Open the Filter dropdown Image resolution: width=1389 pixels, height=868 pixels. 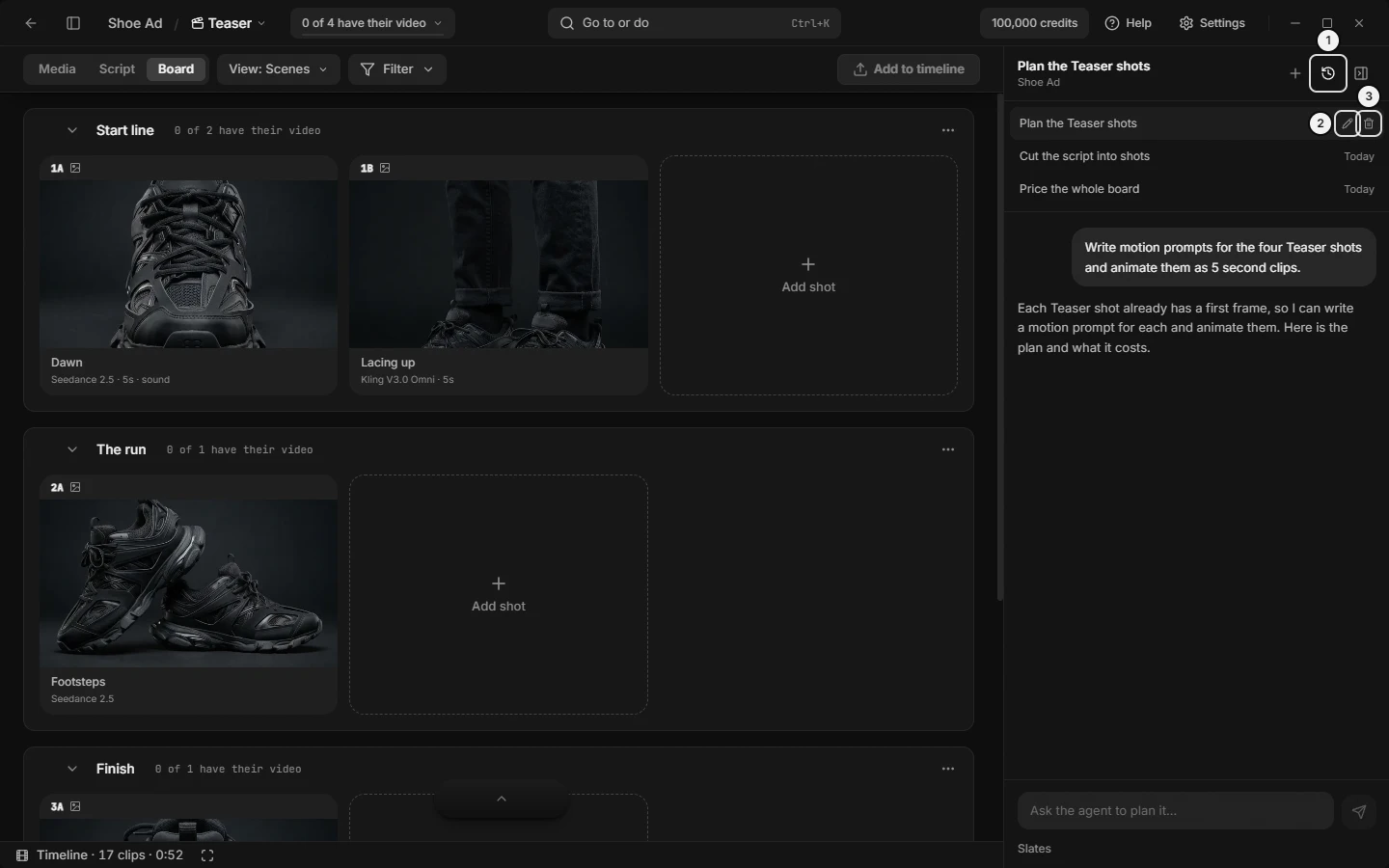tap(396, 69)
